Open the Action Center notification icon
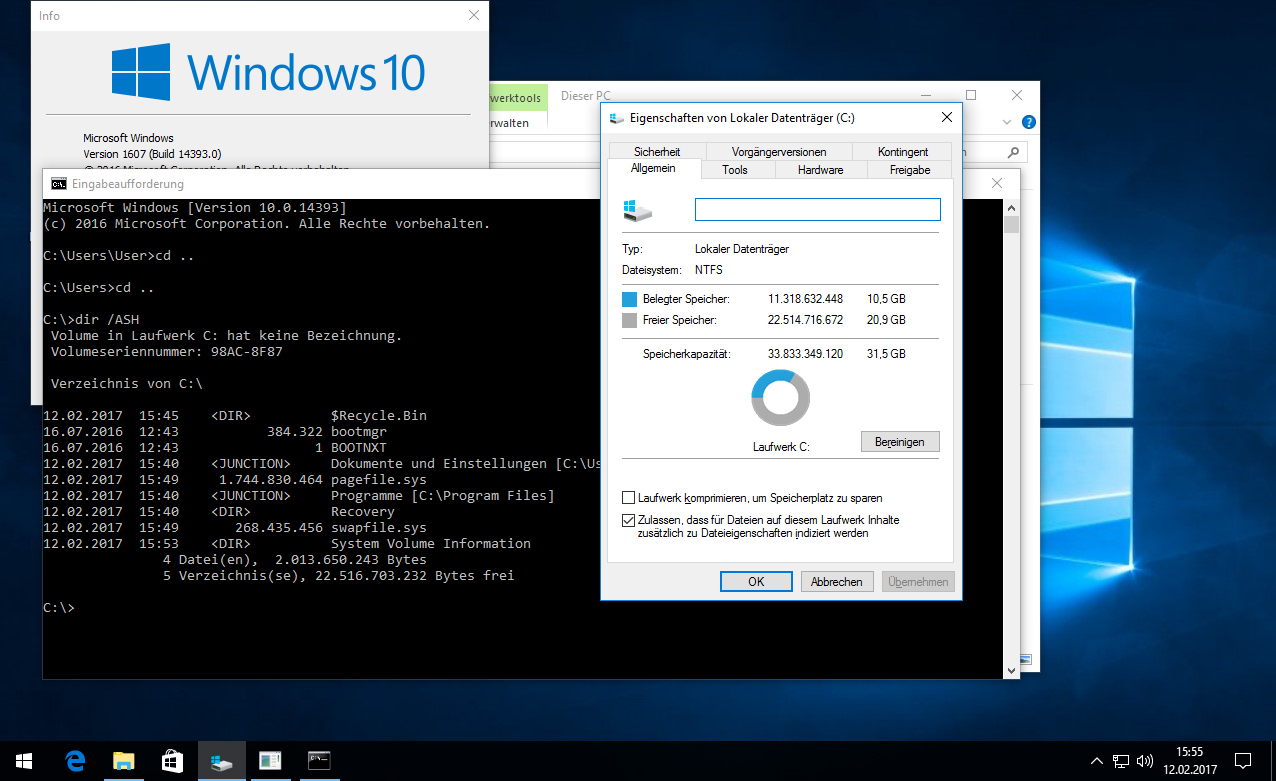 (1243, 761)
